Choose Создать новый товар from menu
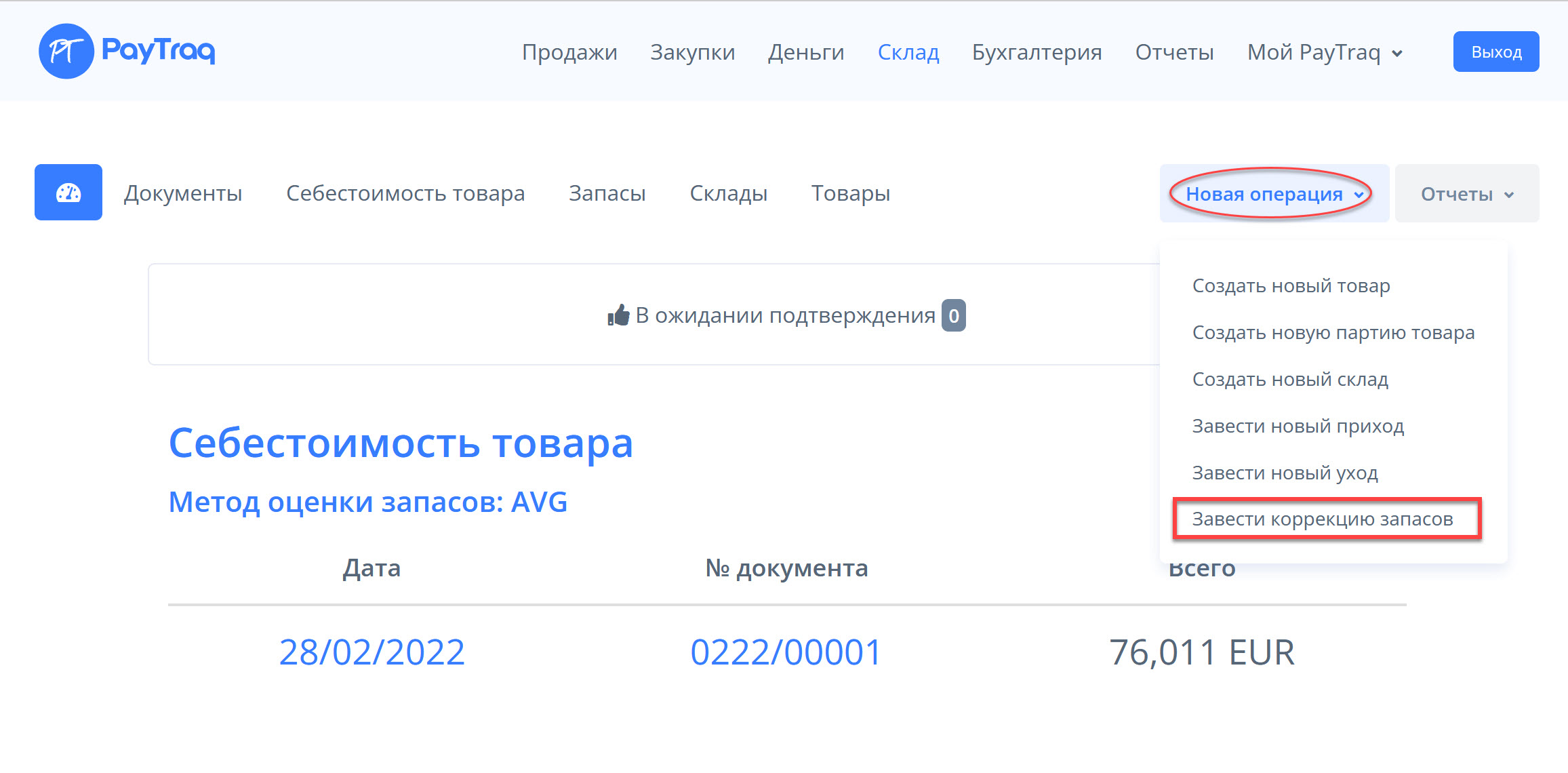This screenshot has height=773, width=1568. tap(1291, 286)
